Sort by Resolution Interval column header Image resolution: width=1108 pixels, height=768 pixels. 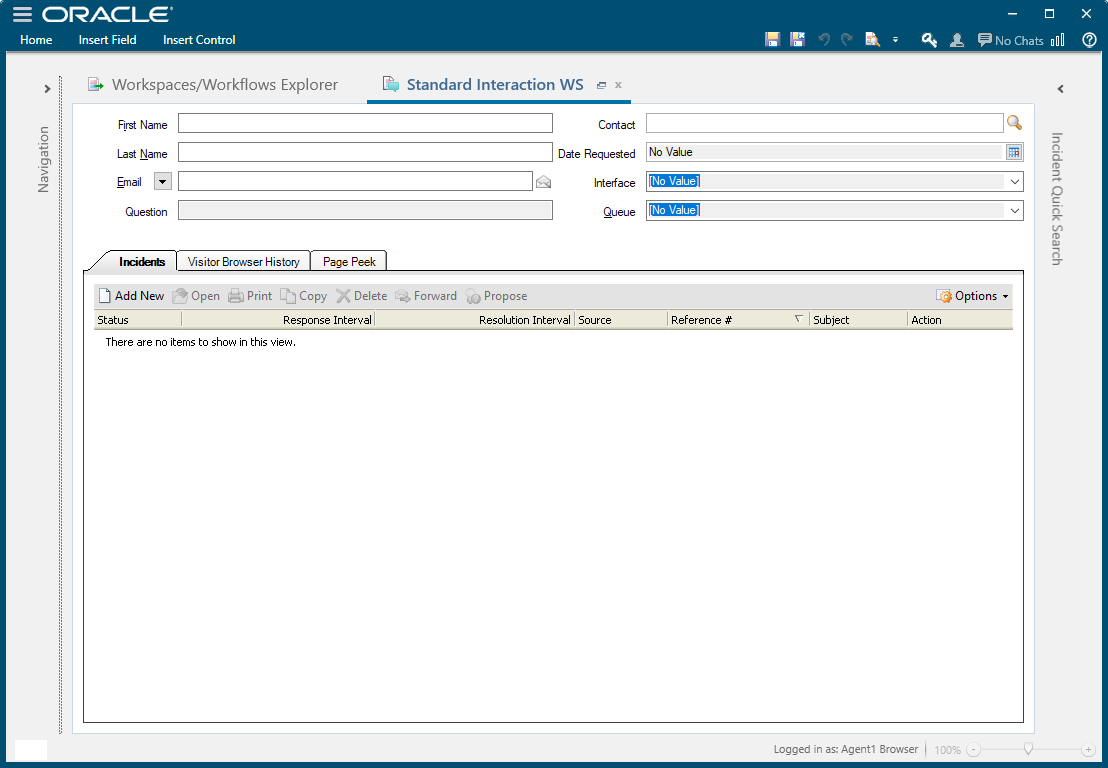click(x=475, y=320)
